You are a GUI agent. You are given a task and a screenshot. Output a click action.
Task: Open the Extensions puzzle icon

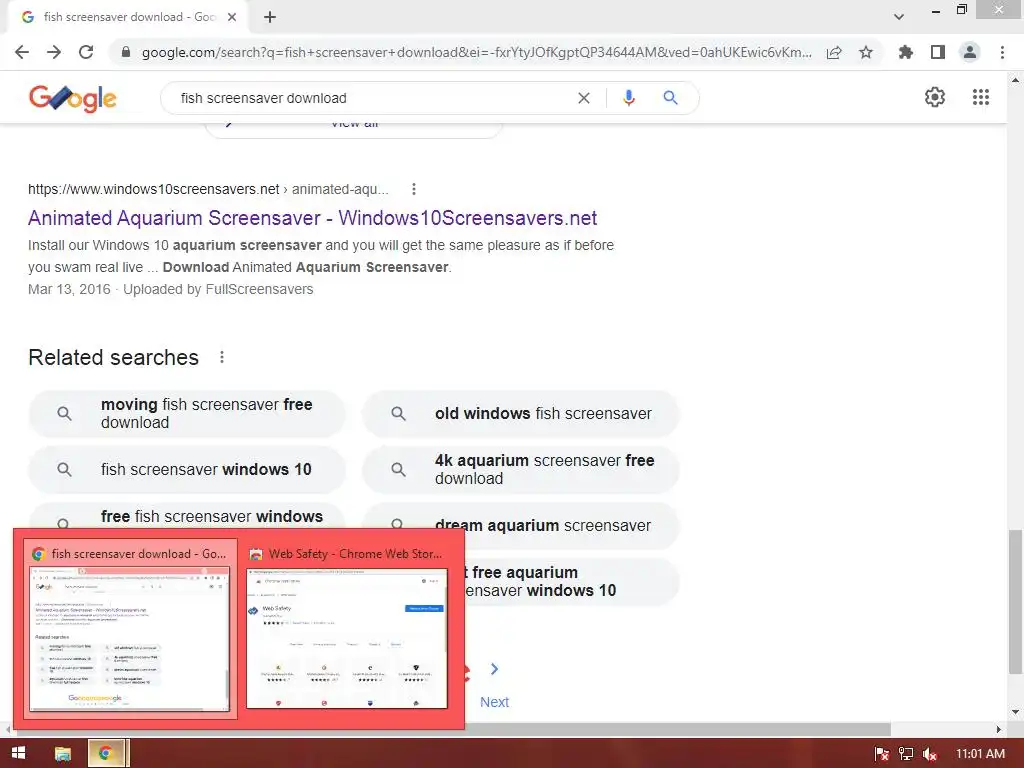coord(906,52)
